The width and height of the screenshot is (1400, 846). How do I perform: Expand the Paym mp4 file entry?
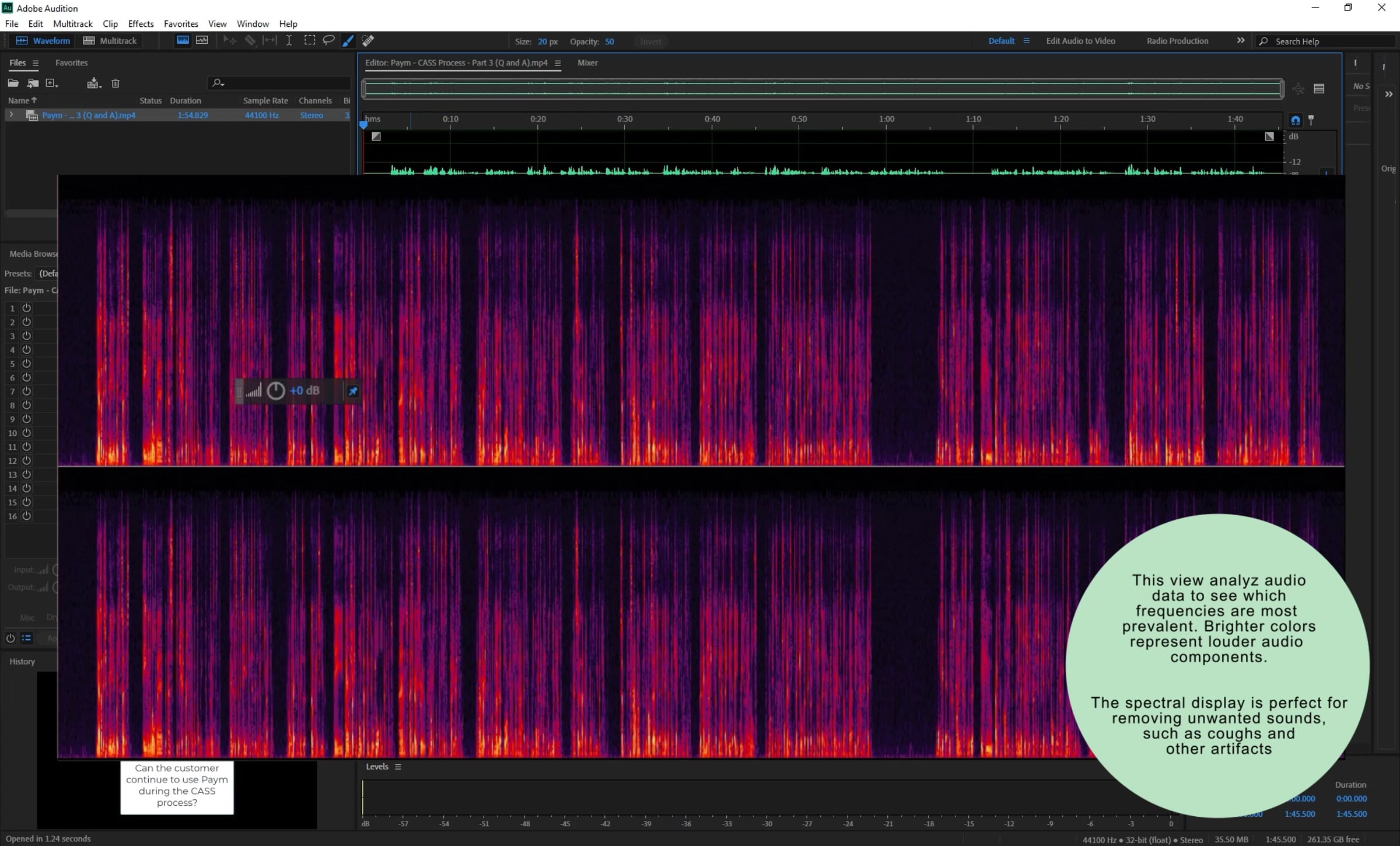point(11,115)
